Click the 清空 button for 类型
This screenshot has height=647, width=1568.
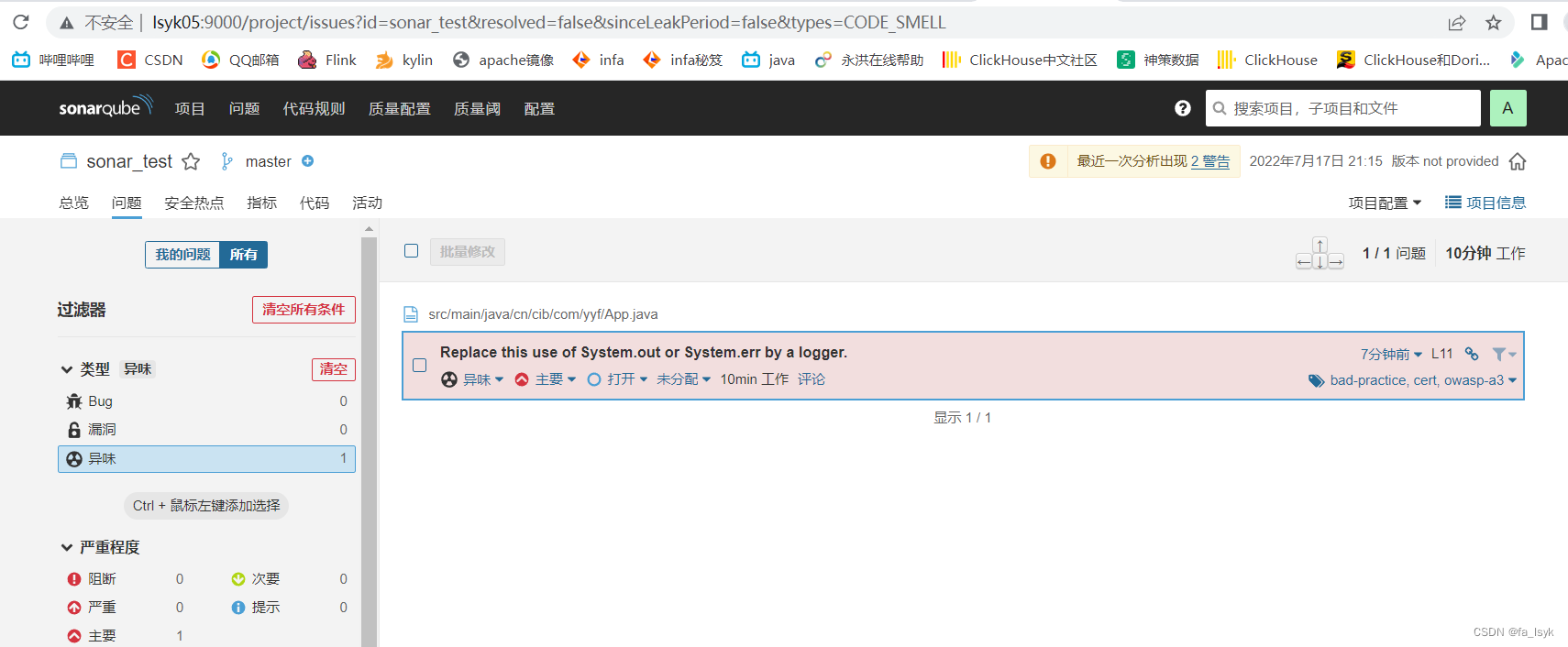334,369
